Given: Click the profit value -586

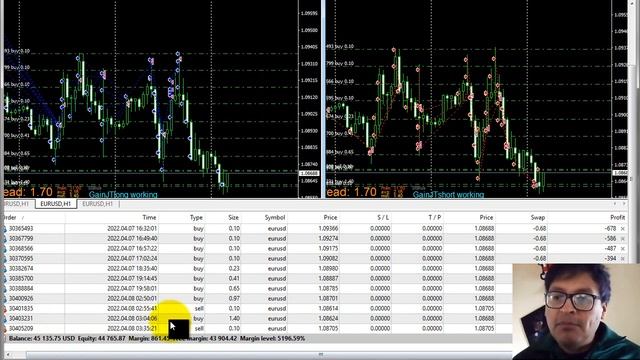Looking at the screenshot, I should [x=610, y=238].
